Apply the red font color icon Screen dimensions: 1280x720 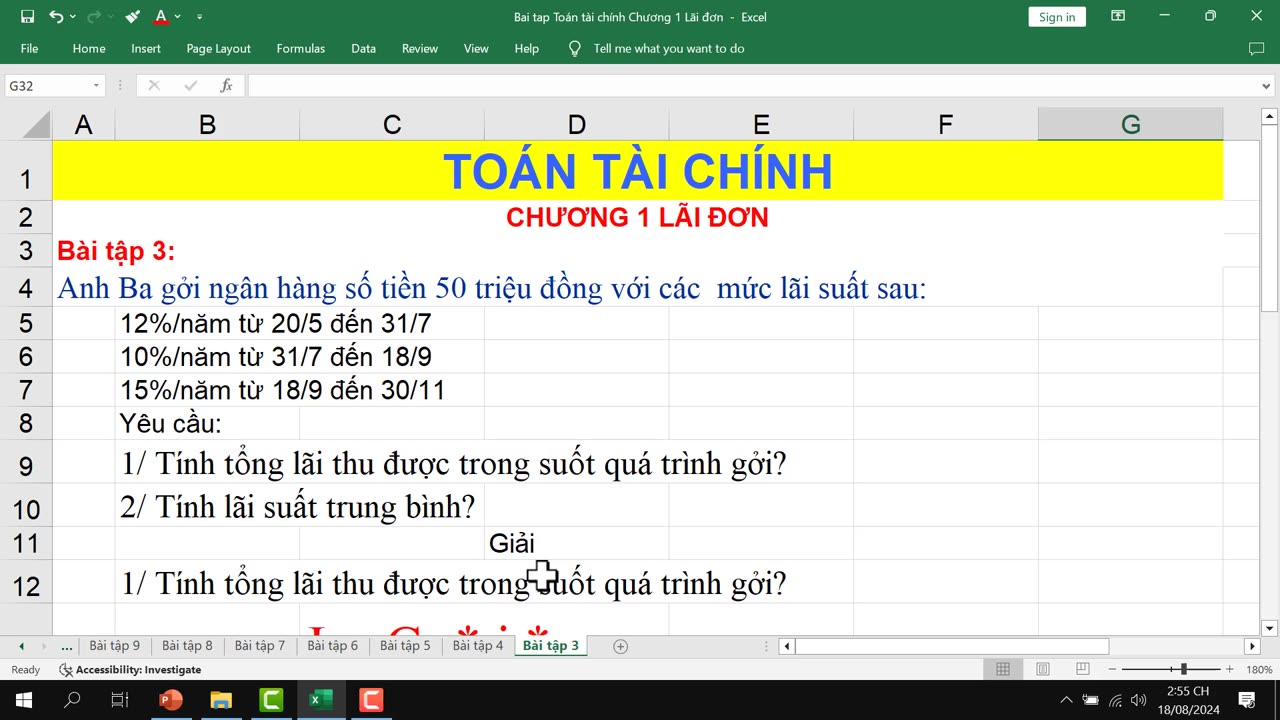[x=161, y=16]
